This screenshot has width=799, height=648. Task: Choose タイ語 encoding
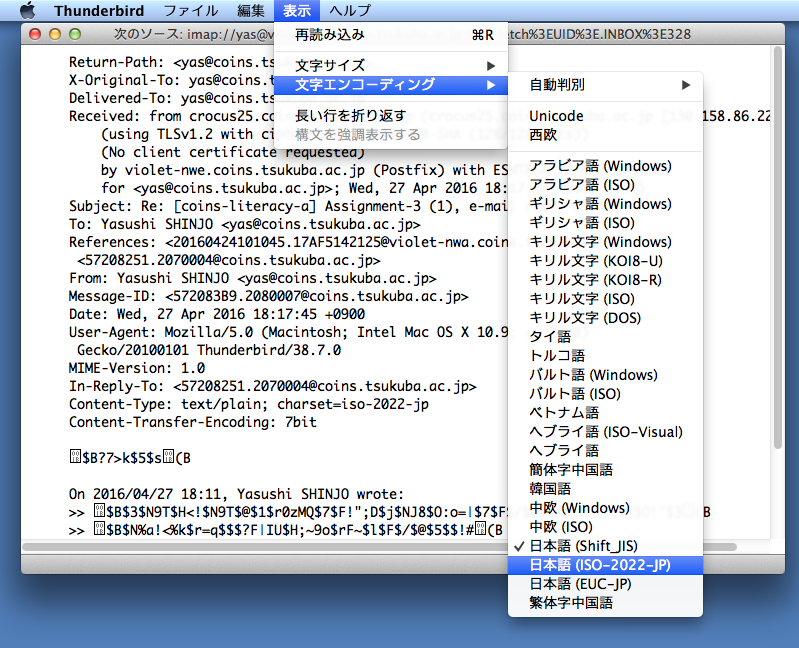pyautogui.click(x=605, y=337)
